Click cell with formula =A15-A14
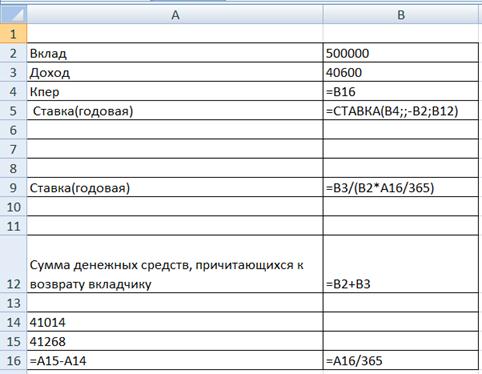The image size is (482, 374). pyautogui.click(x=175, y=361)
